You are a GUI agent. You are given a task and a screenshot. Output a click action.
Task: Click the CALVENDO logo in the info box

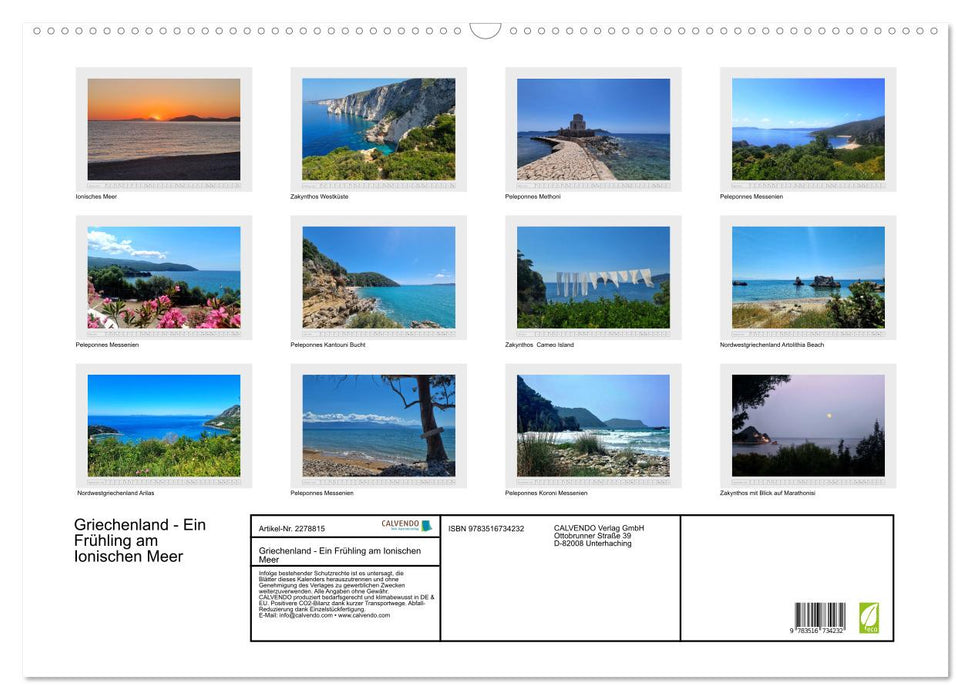406,526
